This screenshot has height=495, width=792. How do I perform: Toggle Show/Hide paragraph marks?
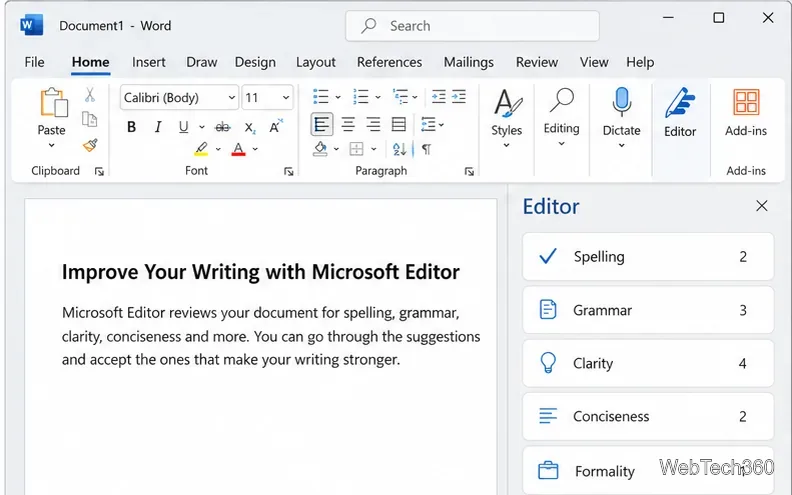426,149
